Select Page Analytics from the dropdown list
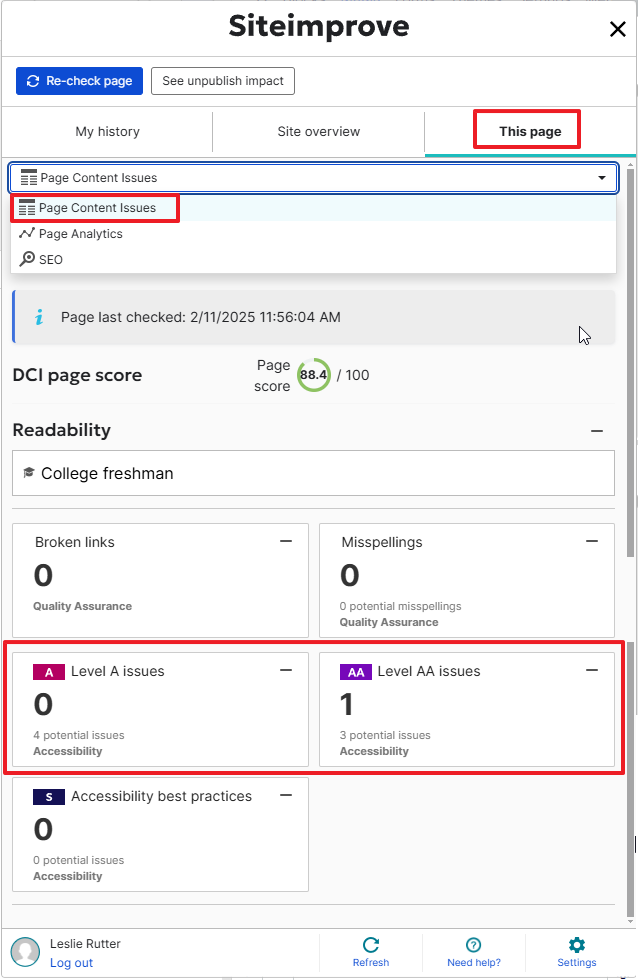This screenshot has width=639, height=980. pyautogui.click(x=81, y=234)
